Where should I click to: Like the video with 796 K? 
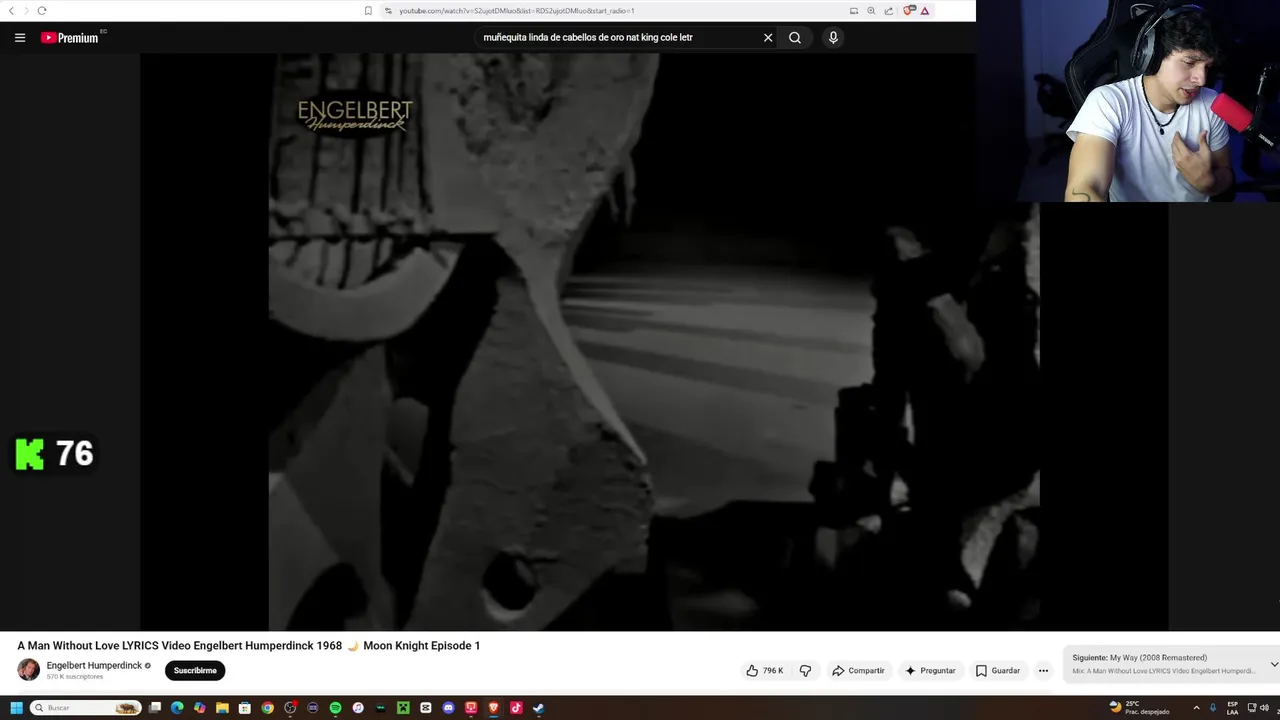(x=764, y=671)
